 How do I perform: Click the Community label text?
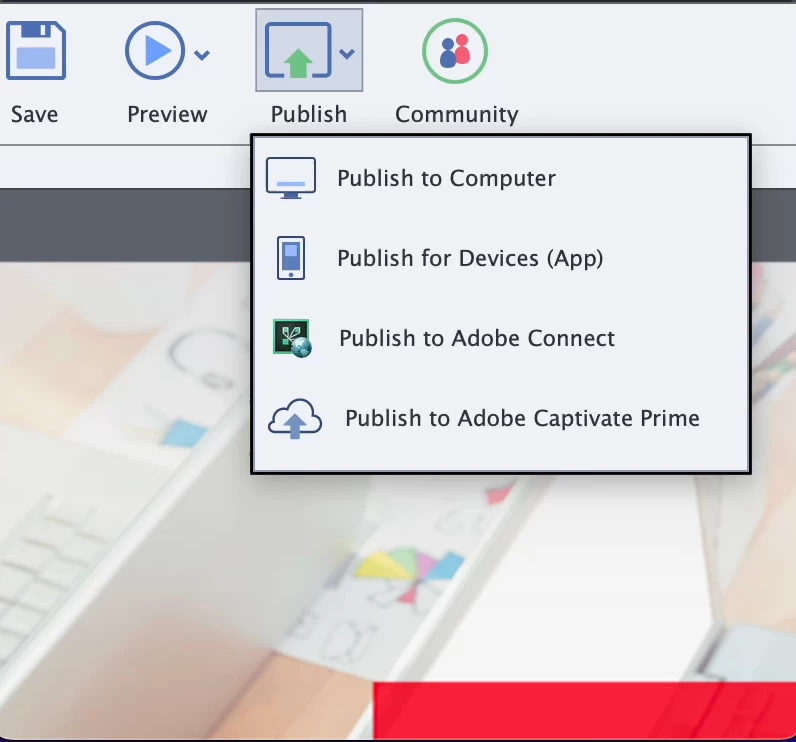pos(457,115)
